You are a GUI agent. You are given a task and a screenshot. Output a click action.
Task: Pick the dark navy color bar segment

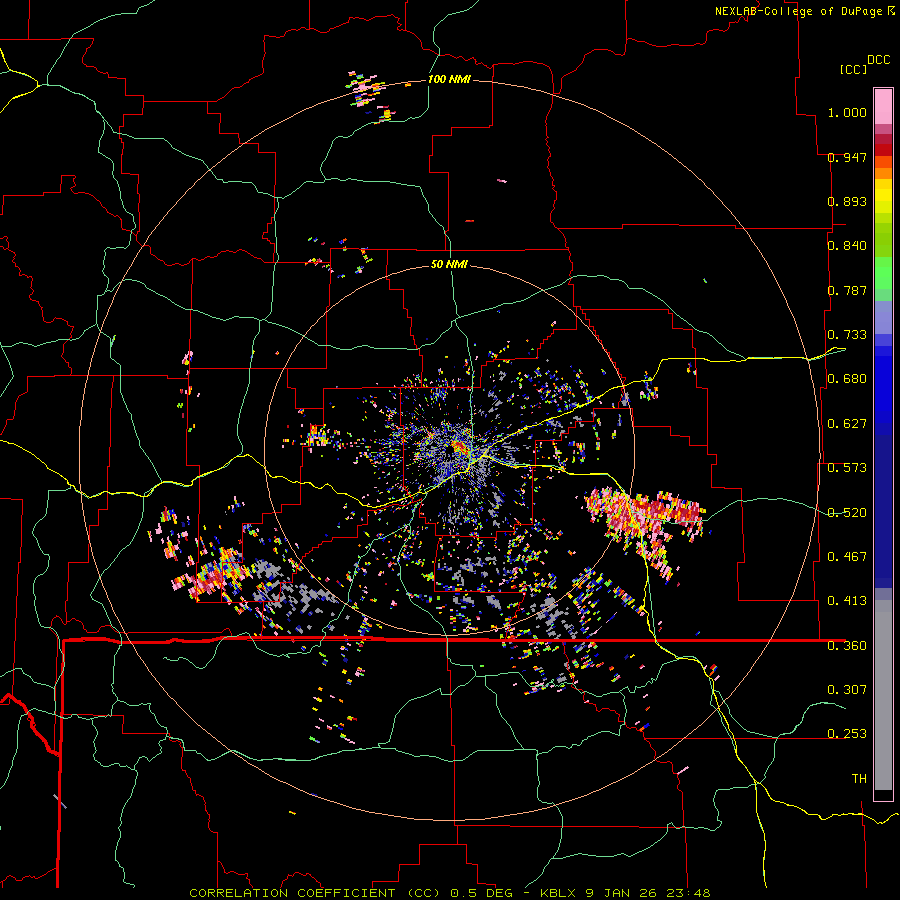(x=883, y=511)
